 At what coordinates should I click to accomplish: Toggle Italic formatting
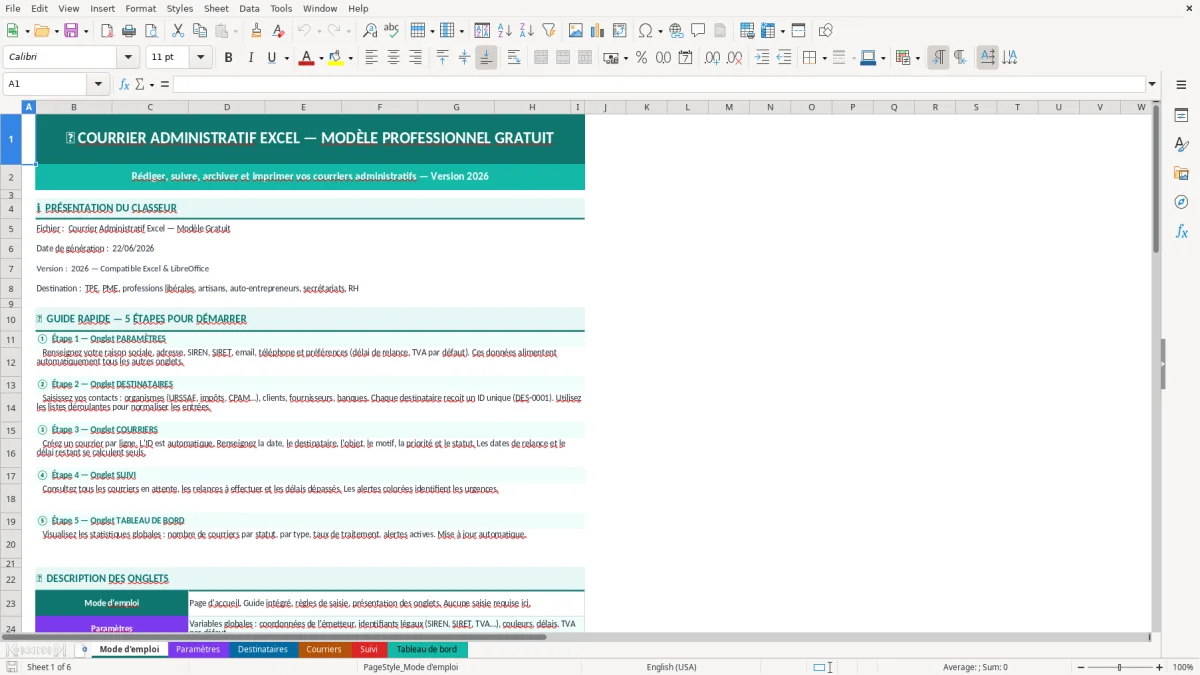click(250, 58)
